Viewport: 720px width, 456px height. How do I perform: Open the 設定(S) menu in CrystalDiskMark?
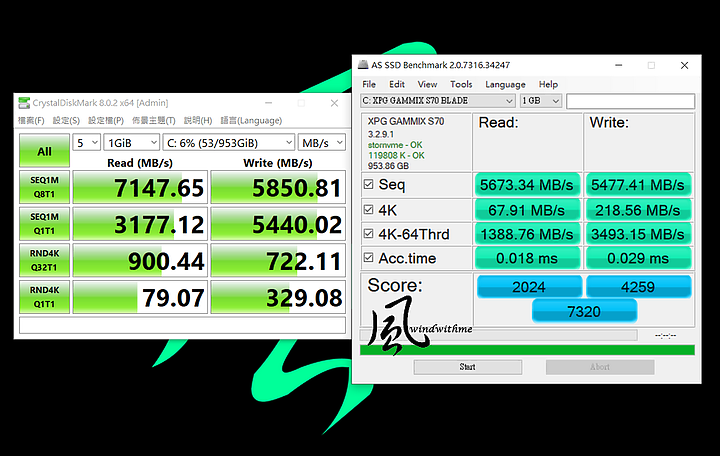(66, 120)
